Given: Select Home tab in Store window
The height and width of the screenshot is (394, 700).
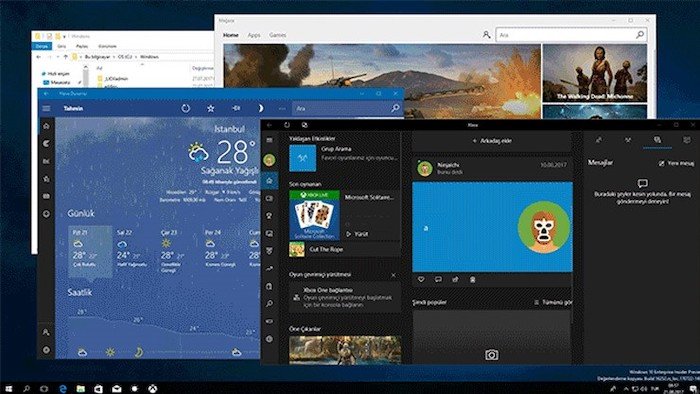Looking at the screenshot, I should [231, 35].
